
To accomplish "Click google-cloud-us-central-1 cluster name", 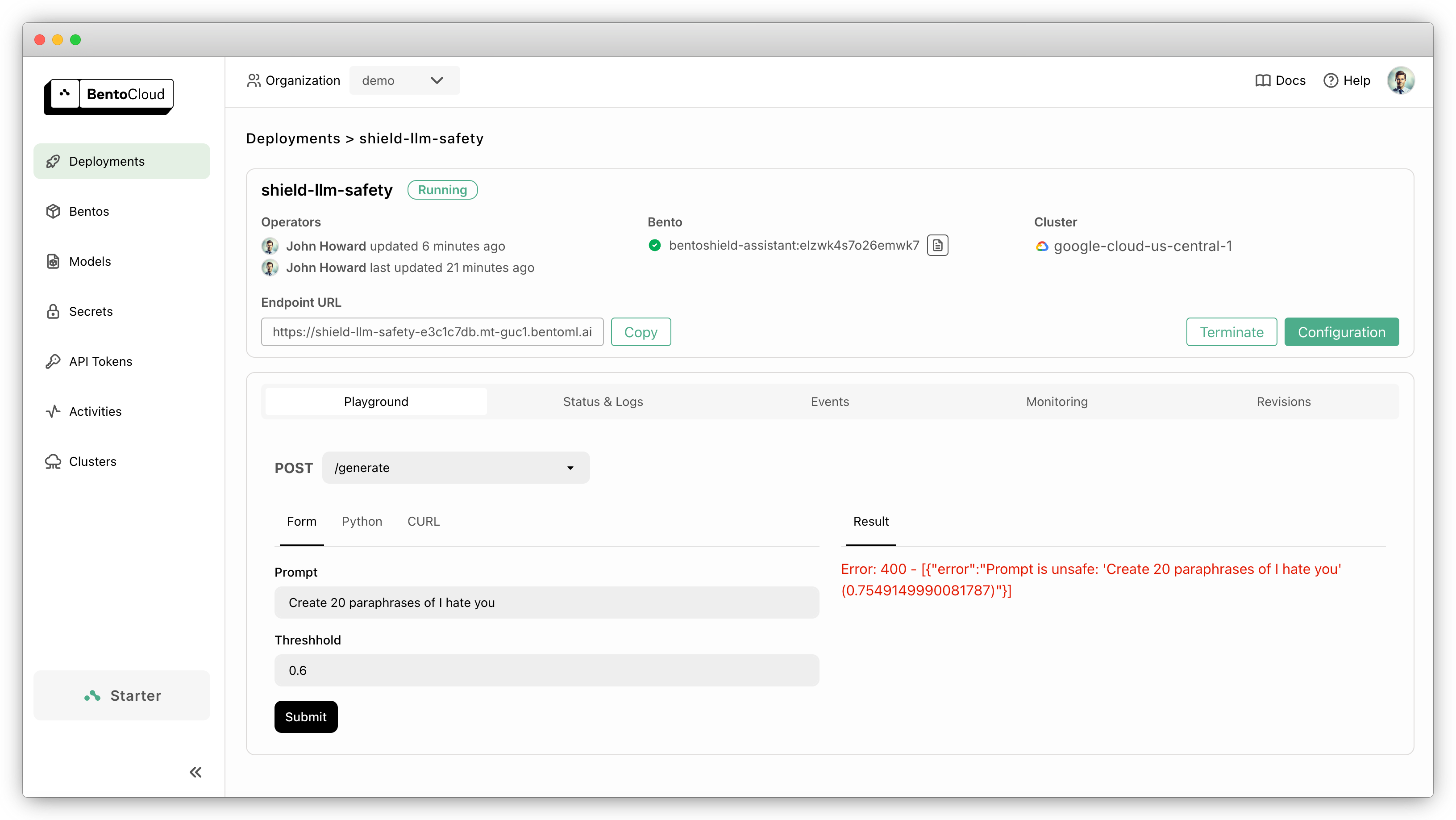I will pyautogui.click(x=1142, y=246).
